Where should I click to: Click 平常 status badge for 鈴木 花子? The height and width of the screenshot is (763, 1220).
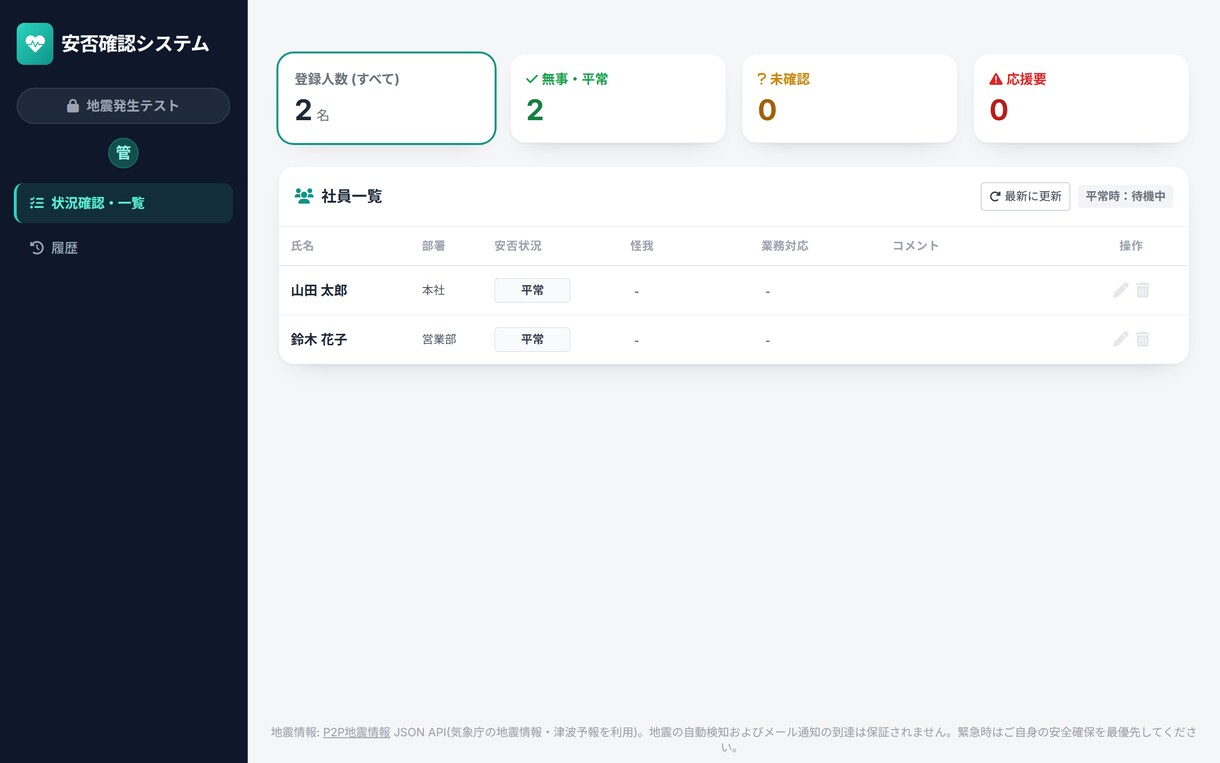click(x=532, y=339)
